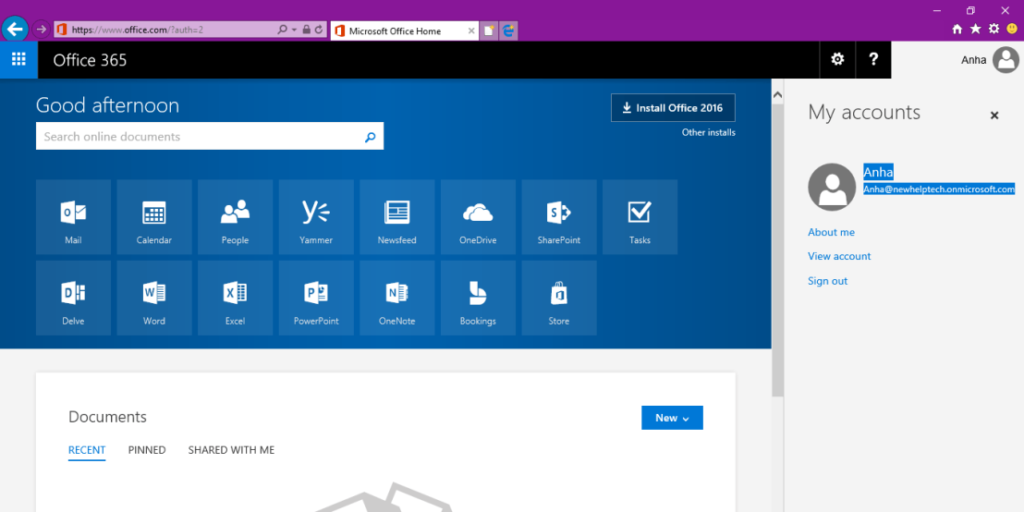Select the Microsoft Office Home browser tab
The width and height of the screenshot is (1024, 512).
[x=404, y=31]
